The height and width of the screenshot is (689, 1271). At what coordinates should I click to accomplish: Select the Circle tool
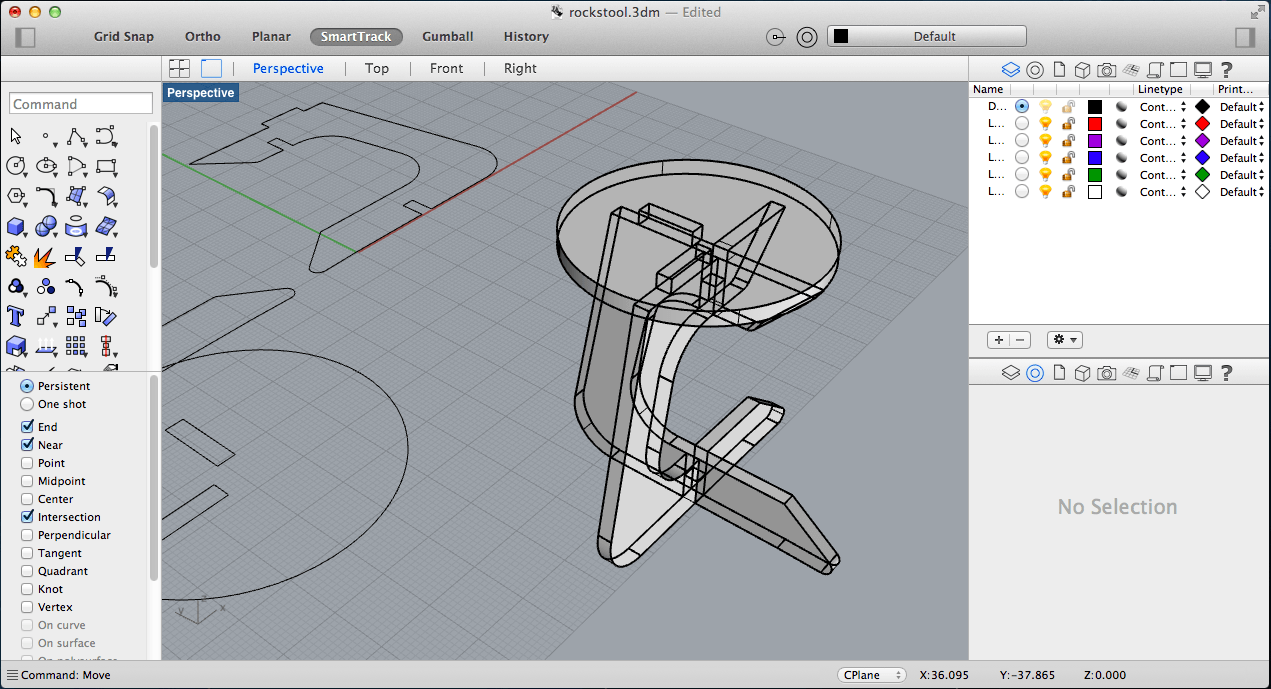pos(16,166)
